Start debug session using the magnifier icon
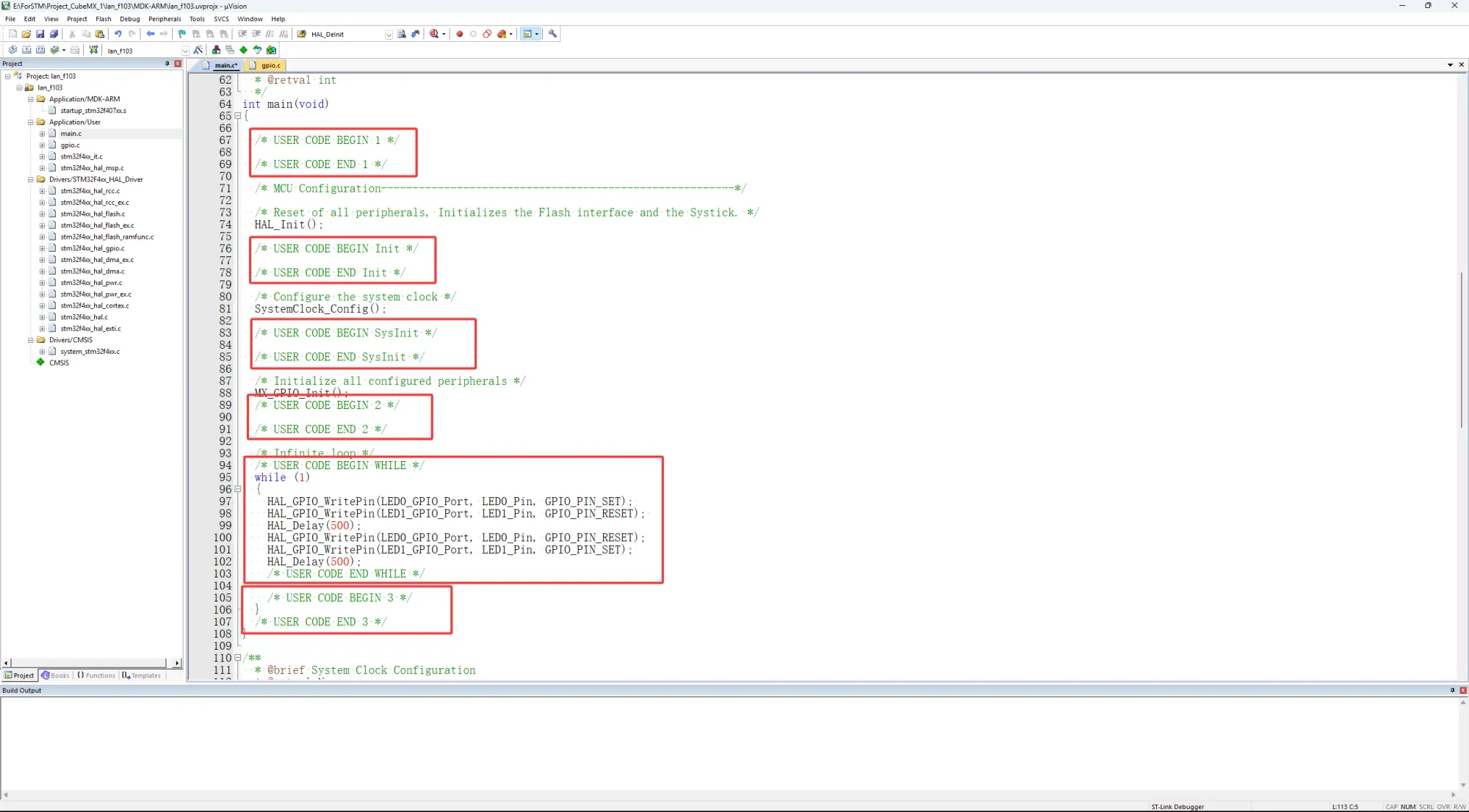The image size is (1469, 812). (434, 34)
